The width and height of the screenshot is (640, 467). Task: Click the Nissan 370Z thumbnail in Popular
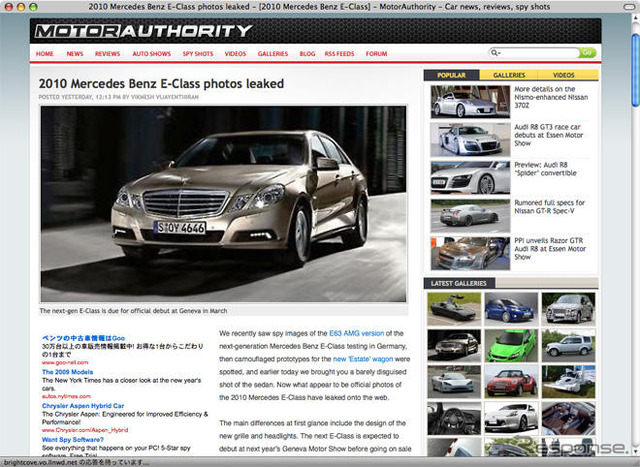click(470, 101)
